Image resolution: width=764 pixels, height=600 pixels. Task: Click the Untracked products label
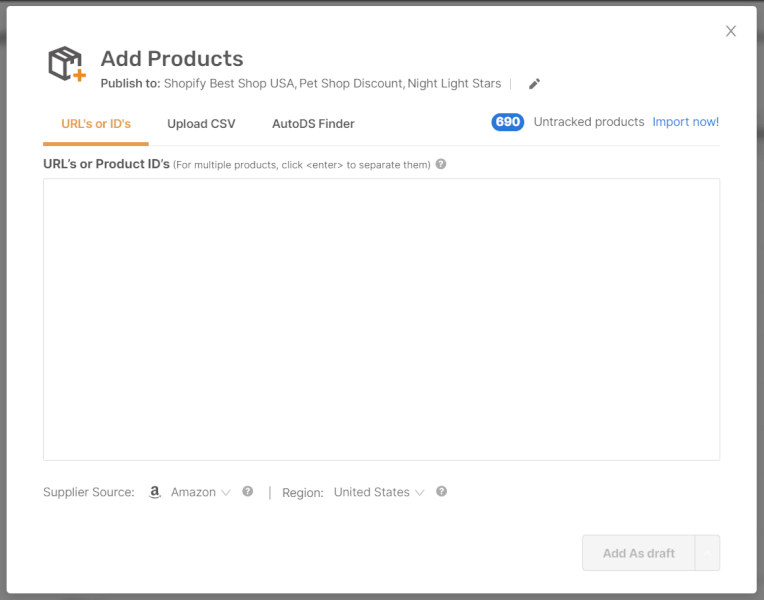(589, 122)
